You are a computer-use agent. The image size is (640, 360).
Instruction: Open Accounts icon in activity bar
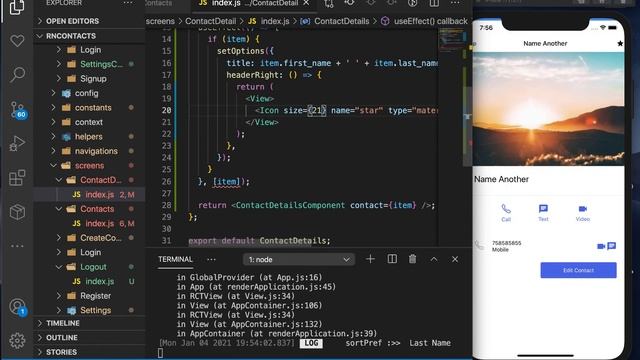tap(17, 307)
